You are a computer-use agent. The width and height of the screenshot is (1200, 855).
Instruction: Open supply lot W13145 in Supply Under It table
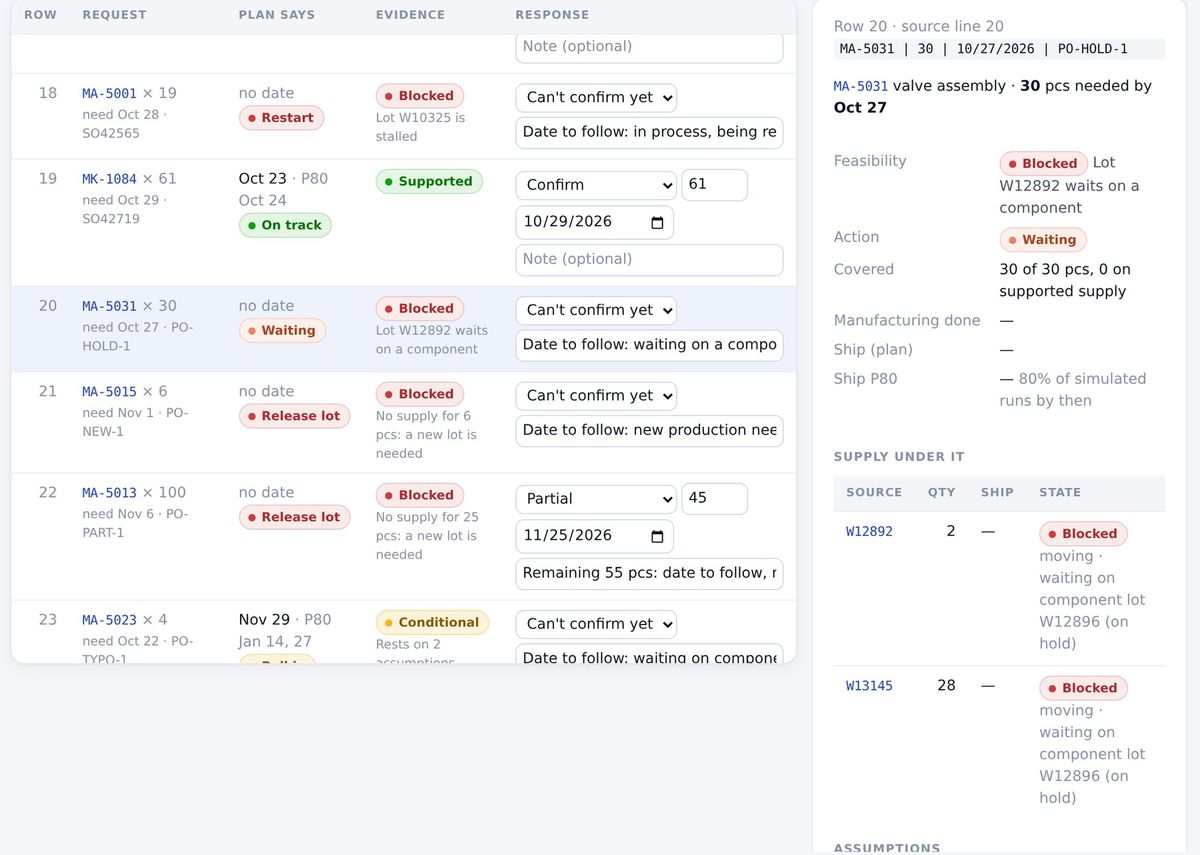point(869,686)
